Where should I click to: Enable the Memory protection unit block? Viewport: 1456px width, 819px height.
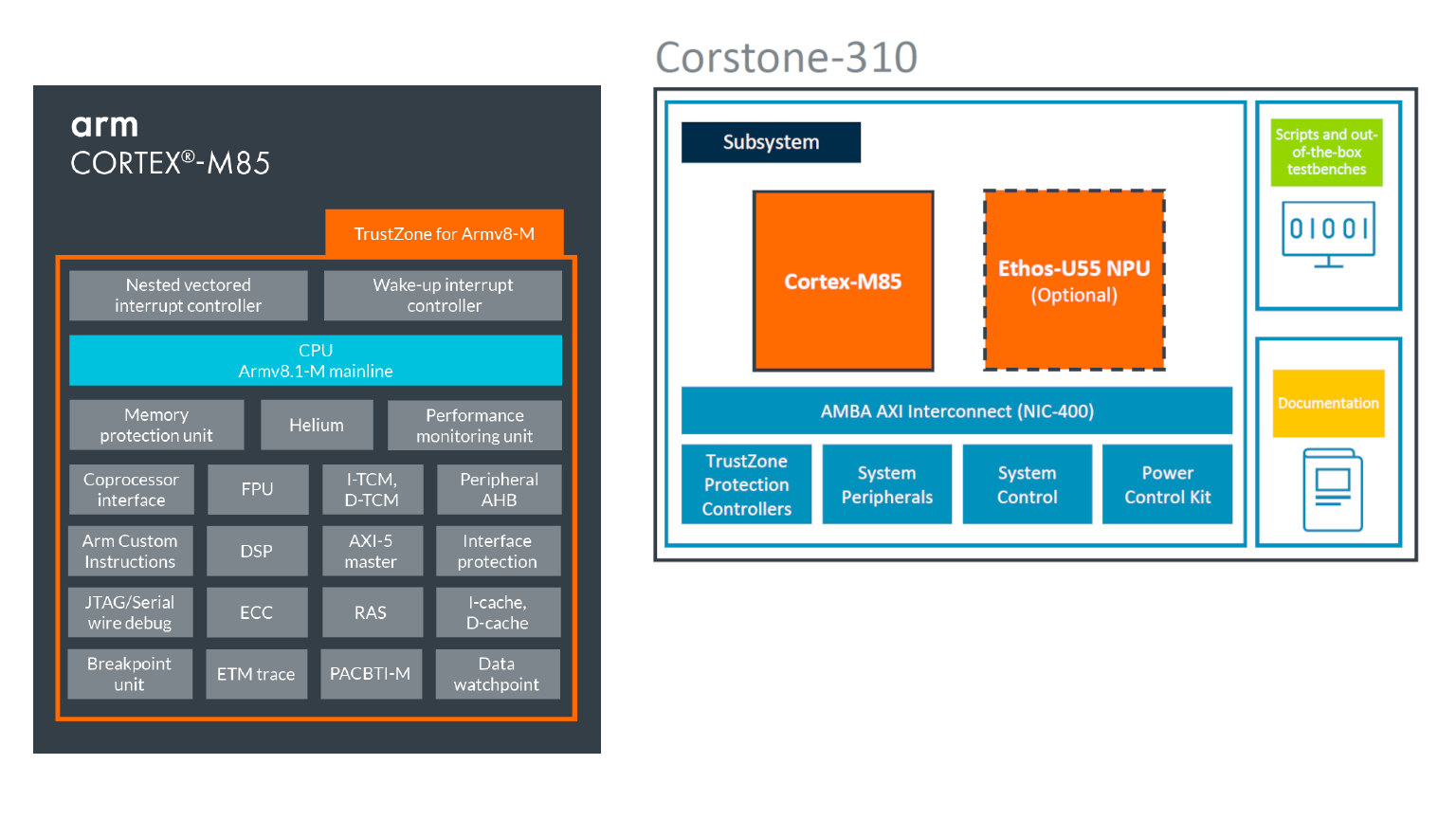click(x=155, y=425)
